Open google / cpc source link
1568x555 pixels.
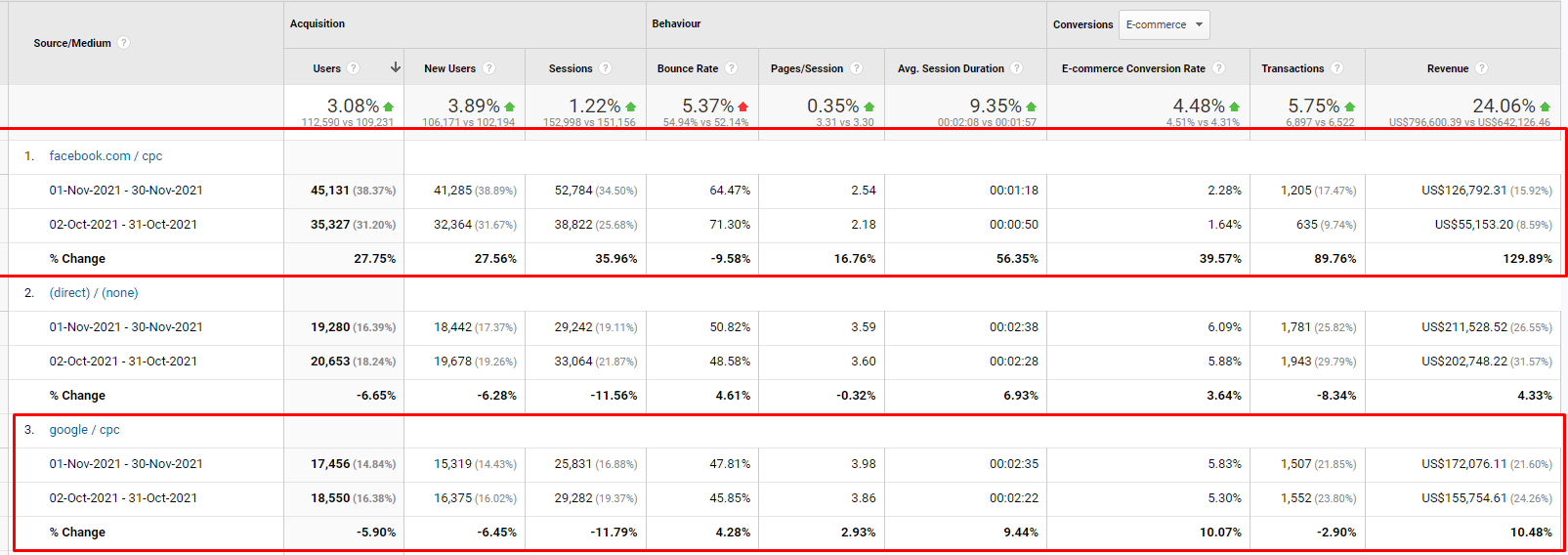click(85, 430)
